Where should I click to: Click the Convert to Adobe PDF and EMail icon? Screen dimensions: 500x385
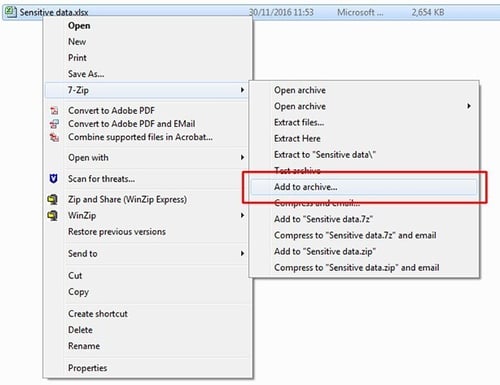54,124
